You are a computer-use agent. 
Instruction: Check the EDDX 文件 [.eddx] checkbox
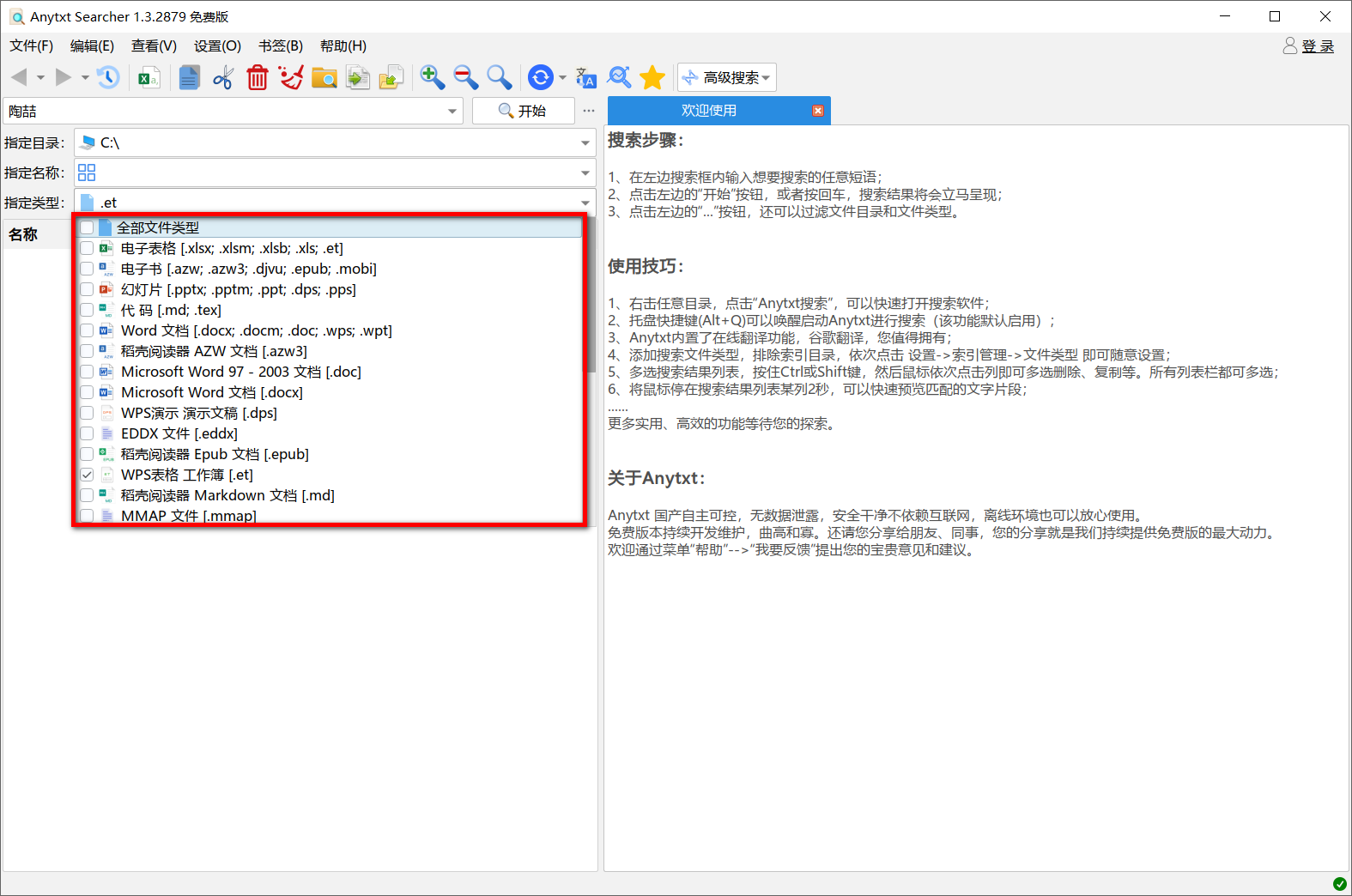(x=87, y=433)
